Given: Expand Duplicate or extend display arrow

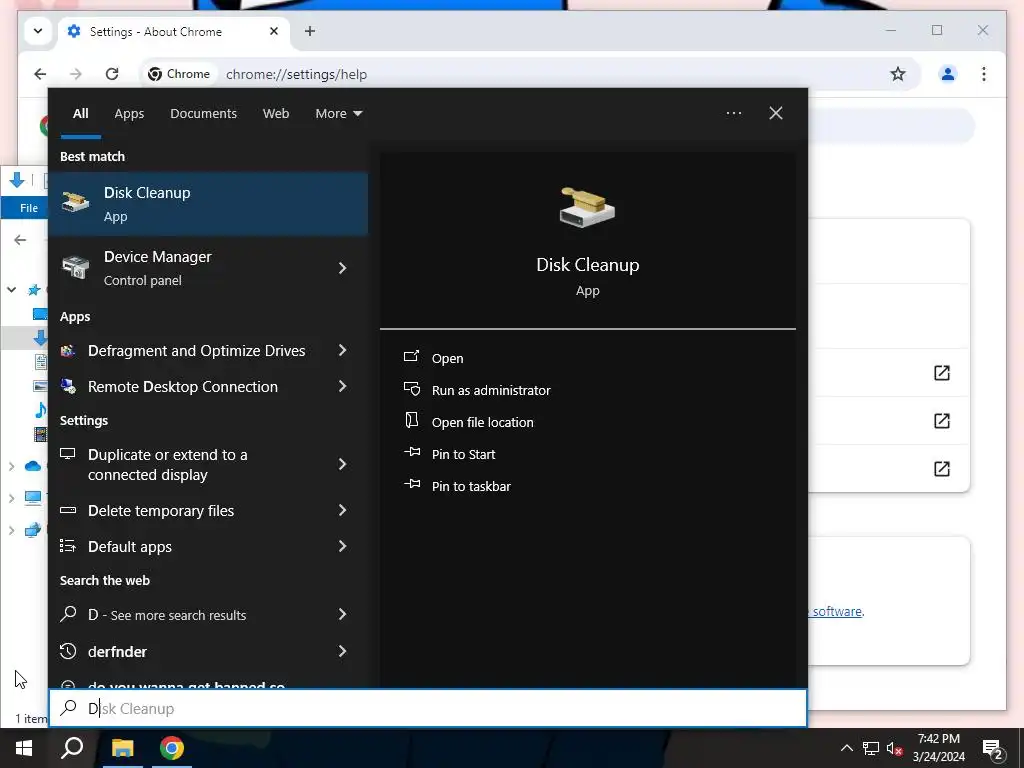Looking at the screenshot, I should pyautogui.click(x=342, y=464).
